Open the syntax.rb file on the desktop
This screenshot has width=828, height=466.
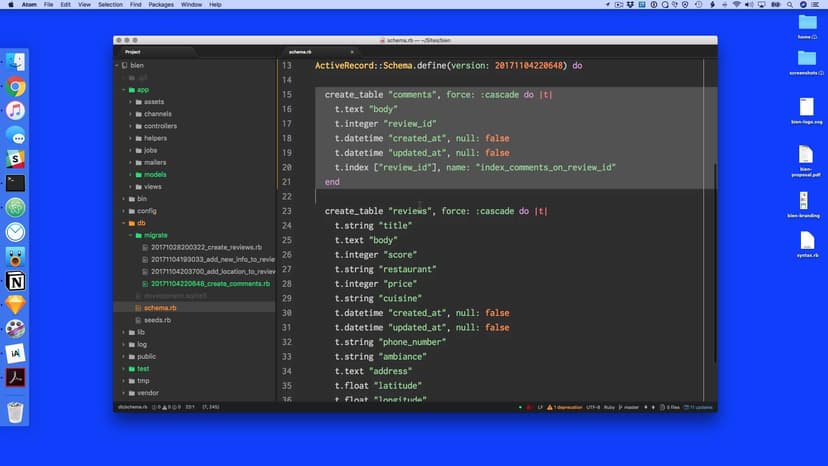tap(806, 244)
